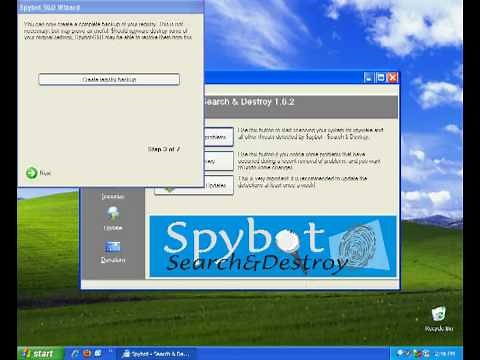This screenshot has width=480, height=360.
Task: Click the Create registry backup button
Action: click(x=109, y=79)
